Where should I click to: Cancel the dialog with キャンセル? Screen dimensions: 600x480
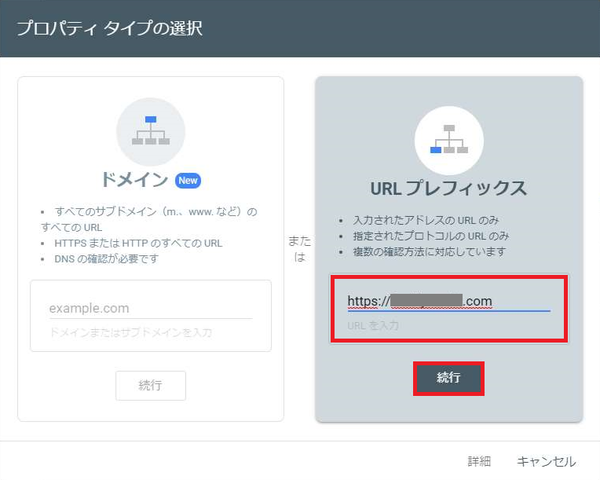546,461
